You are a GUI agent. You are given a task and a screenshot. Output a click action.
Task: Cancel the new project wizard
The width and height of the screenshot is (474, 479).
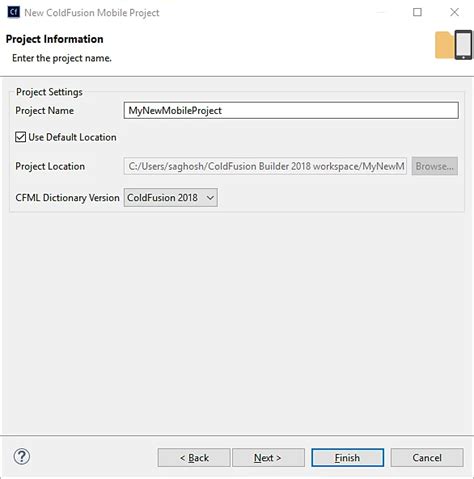427,458
